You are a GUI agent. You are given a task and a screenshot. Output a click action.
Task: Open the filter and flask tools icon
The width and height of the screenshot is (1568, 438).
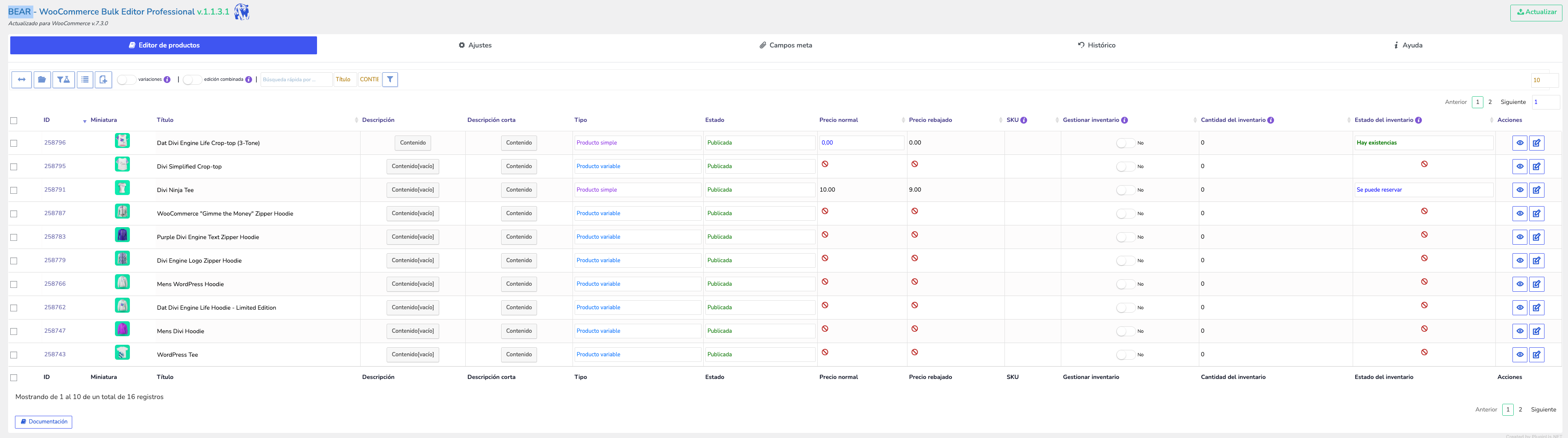63,80
